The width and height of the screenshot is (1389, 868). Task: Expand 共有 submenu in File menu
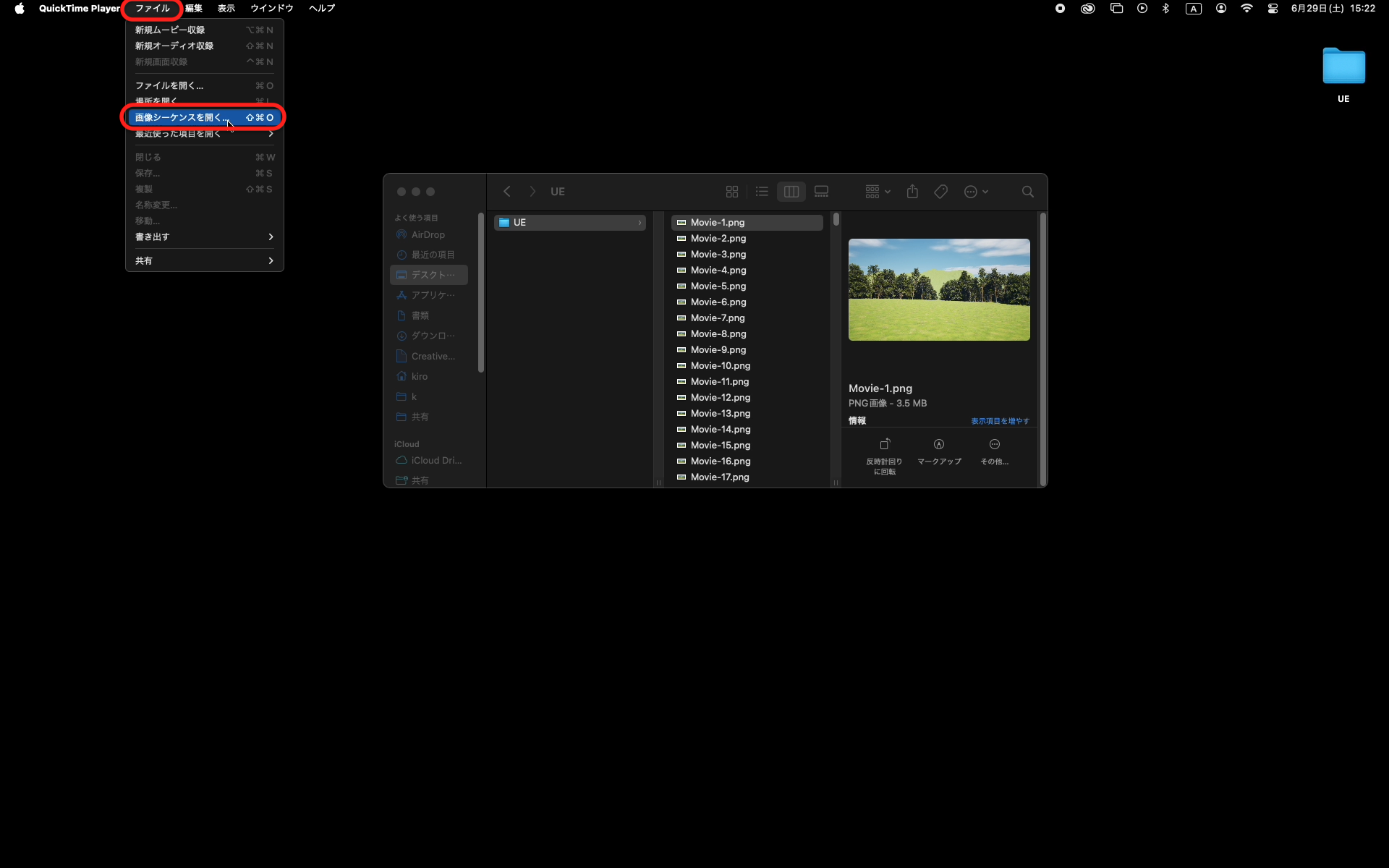pyautogui.click(x=204, y=260)
